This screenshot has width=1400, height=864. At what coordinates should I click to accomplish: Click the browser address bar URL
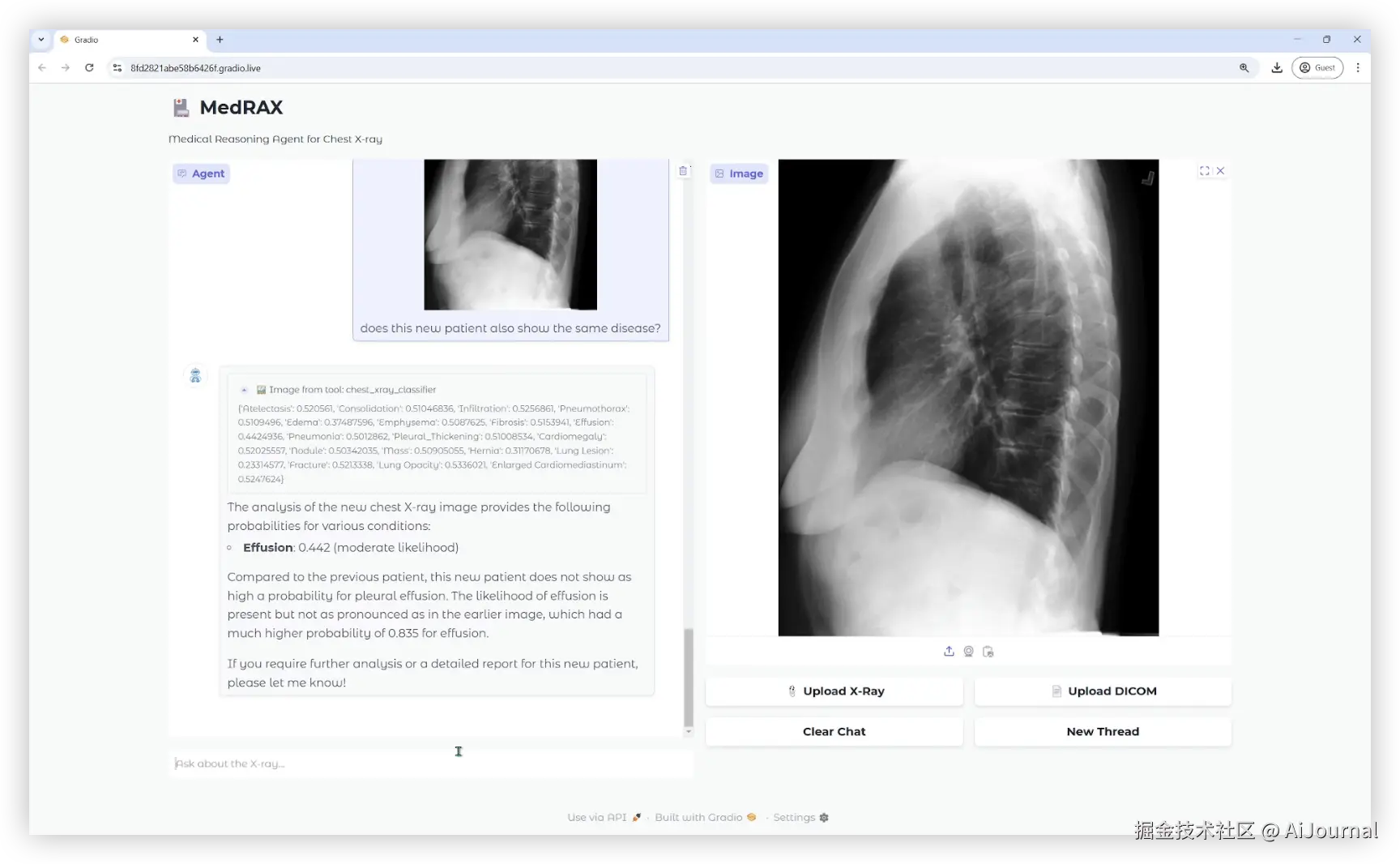tap(195, 68)
